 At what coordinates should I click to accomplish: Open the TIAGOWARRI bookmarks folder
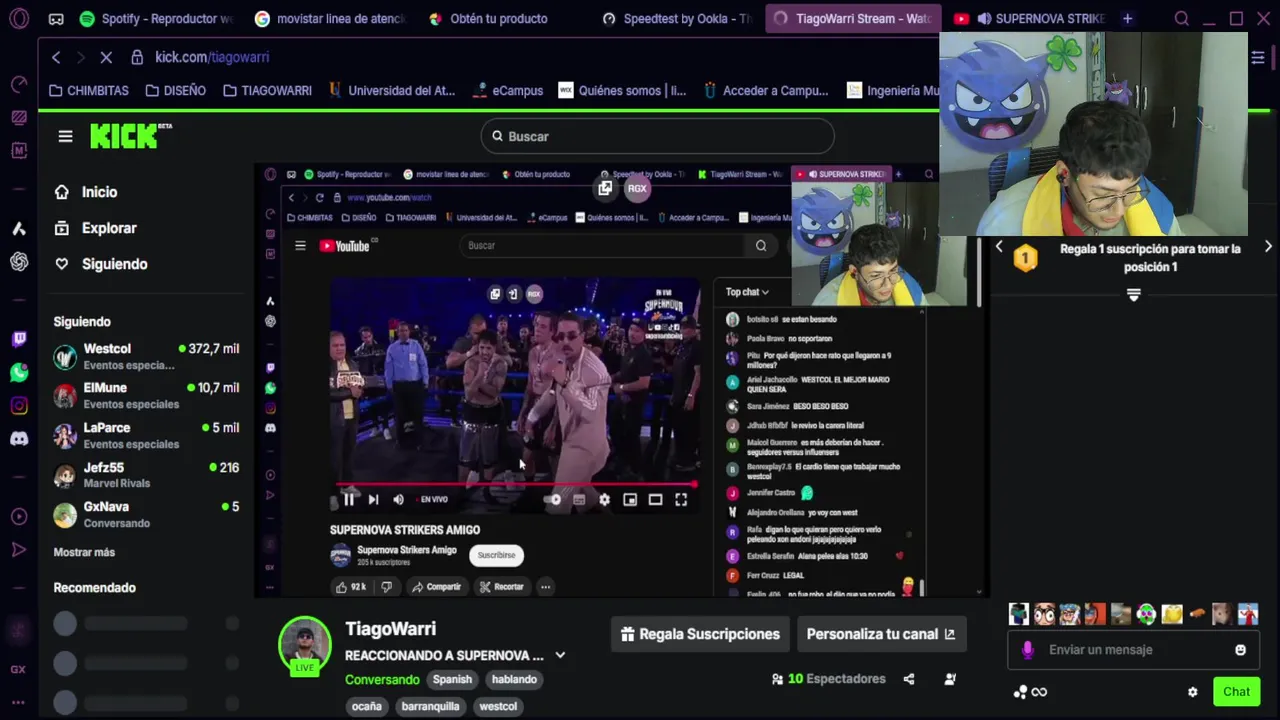(267, 90)
